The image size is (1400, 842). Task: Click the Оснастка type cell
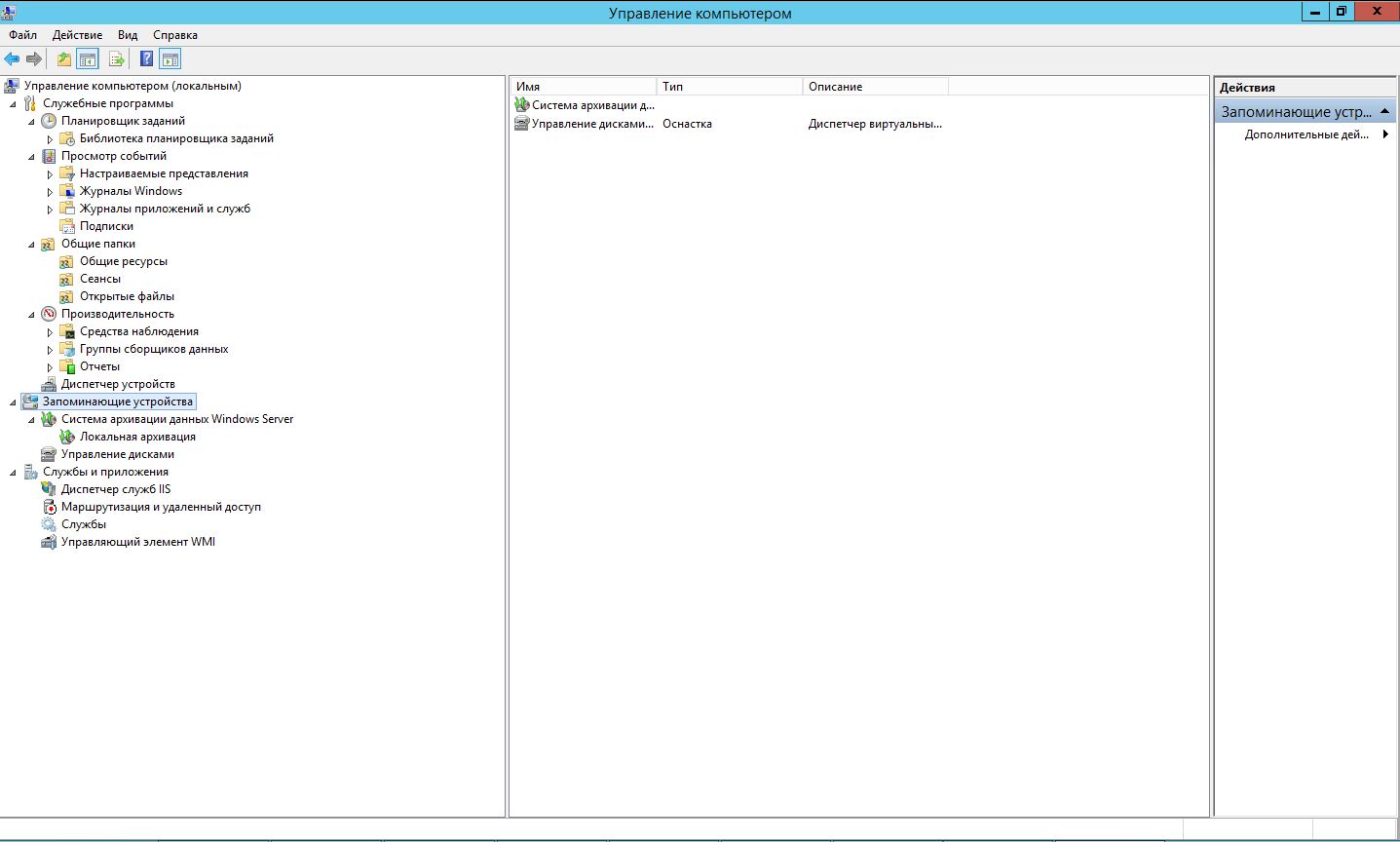(x=688, y=124)
